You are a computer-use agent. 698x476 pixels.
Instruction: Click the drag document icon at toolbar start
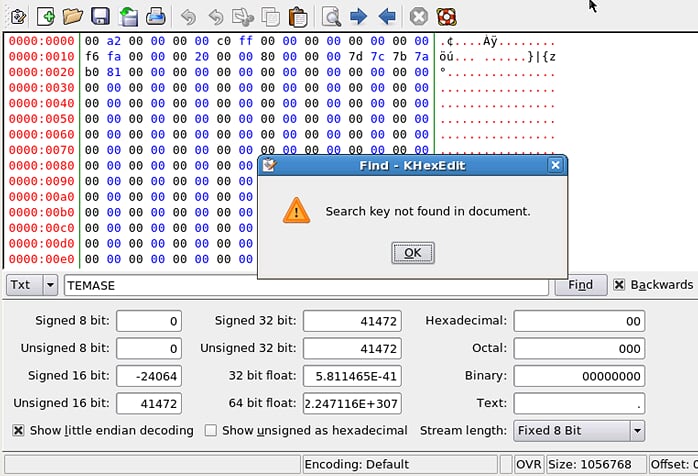18,17
